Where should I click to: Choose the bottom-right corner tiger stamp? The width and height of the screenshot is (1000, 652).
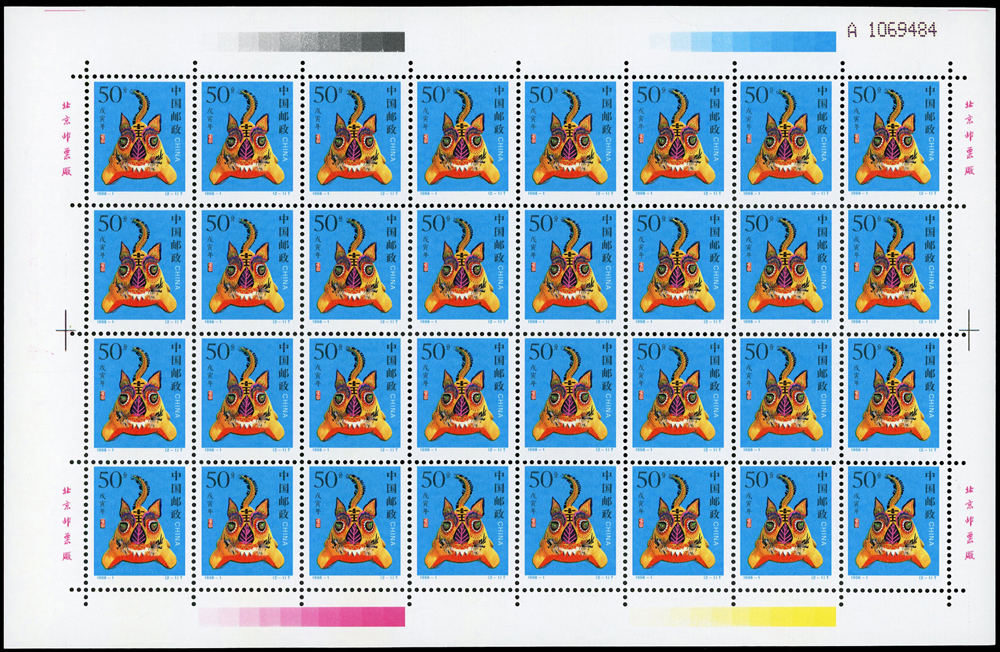[x=893, y=520]
